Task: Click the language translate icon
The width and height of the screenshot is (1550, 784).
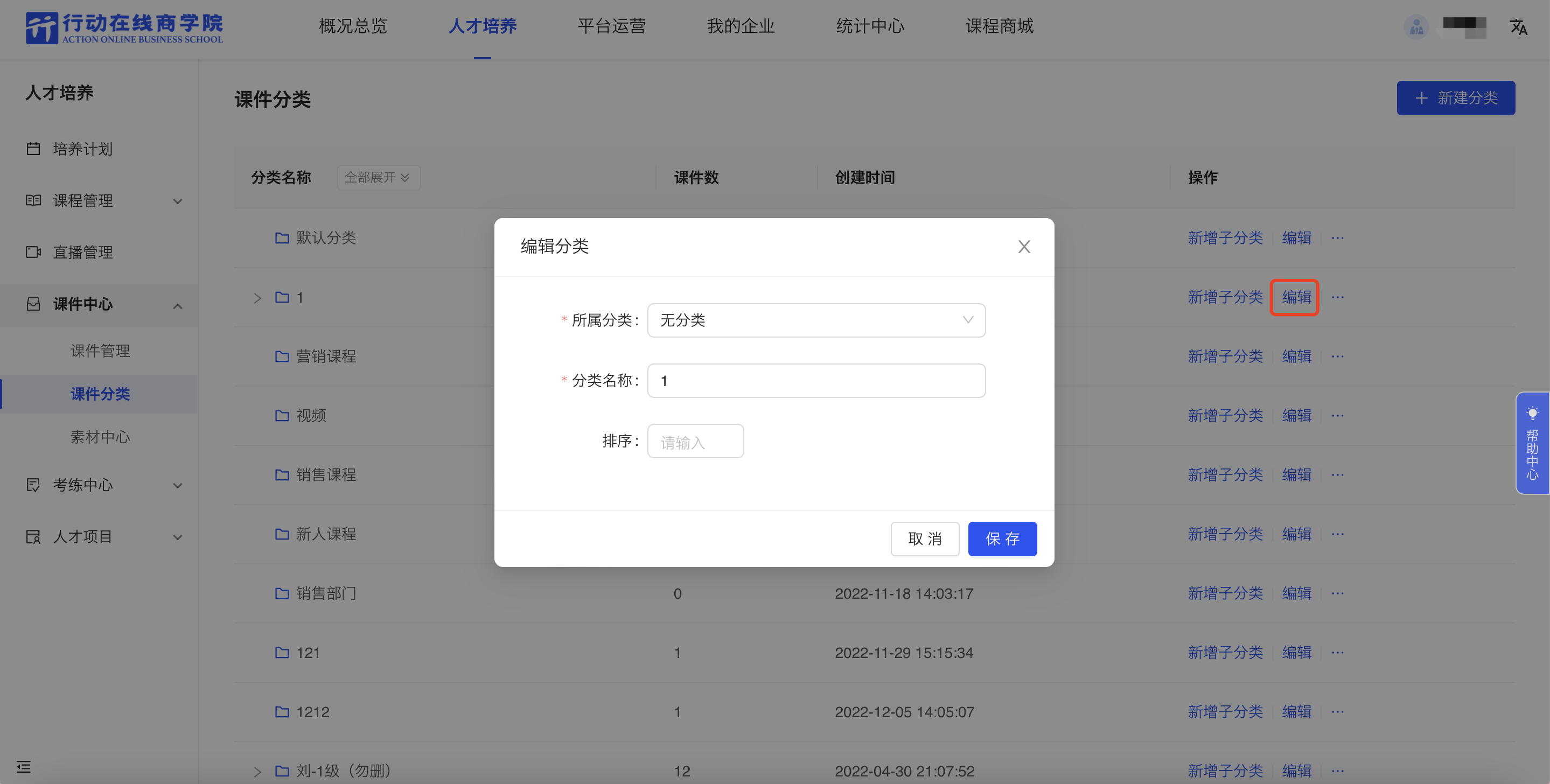Action: pyautogui.click(x=1518, y=27)
